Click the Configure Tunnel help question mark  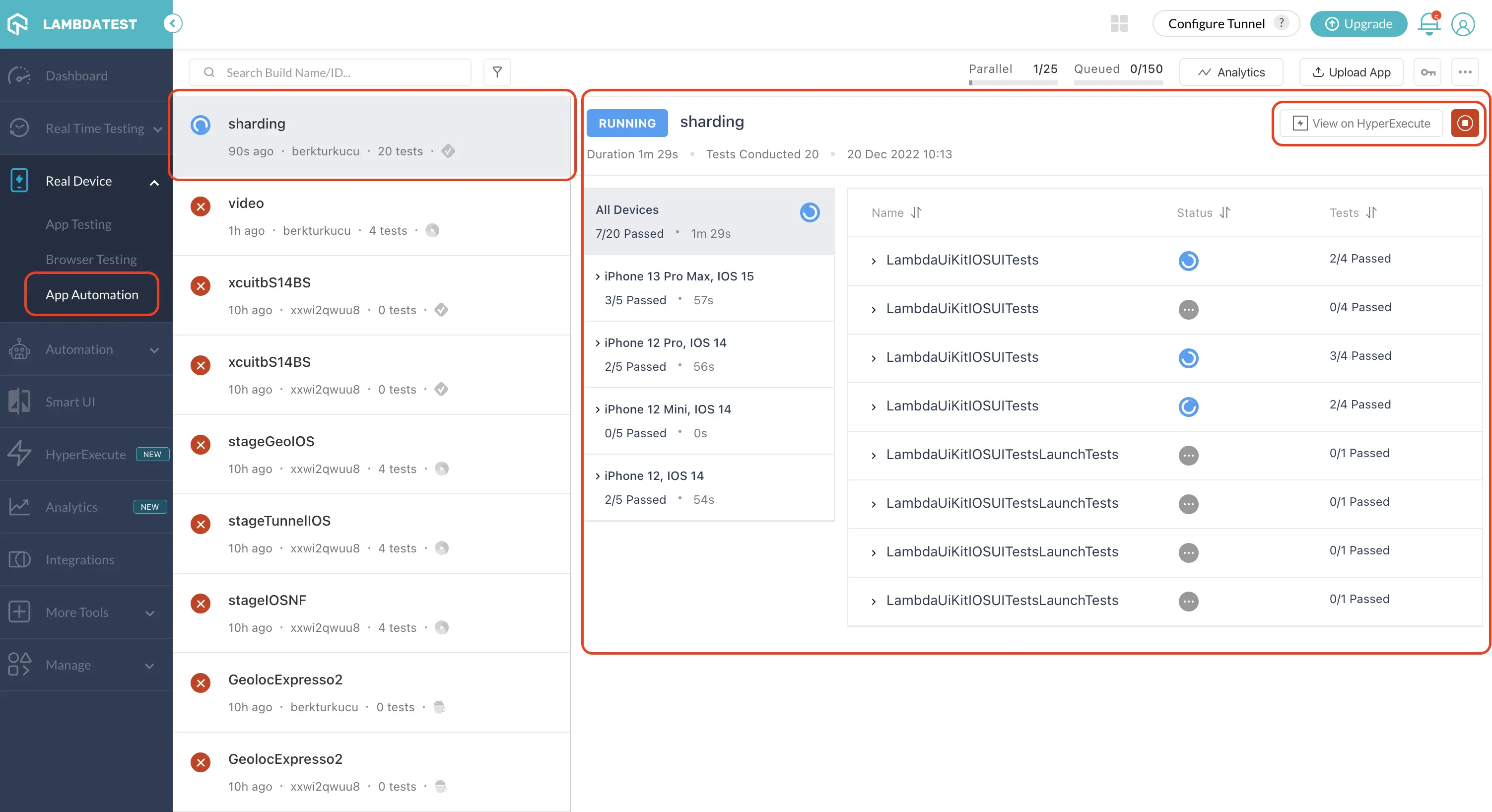[1282, 23]
